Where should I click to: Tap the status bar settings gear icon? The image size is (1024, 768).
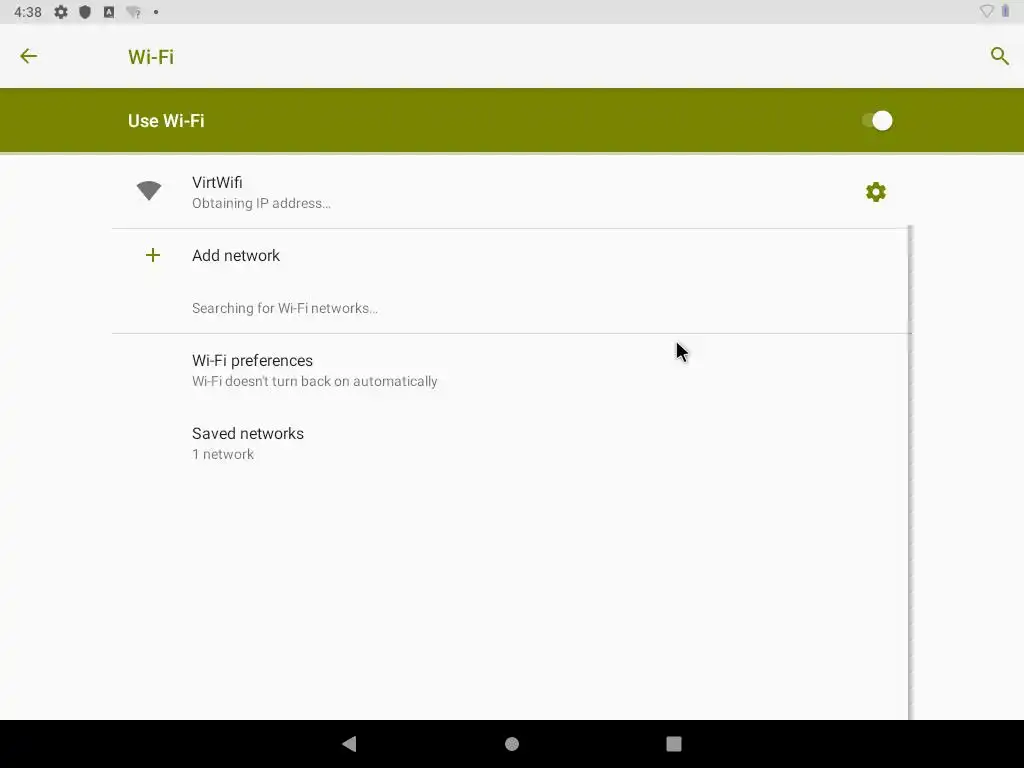coord(61,12)
